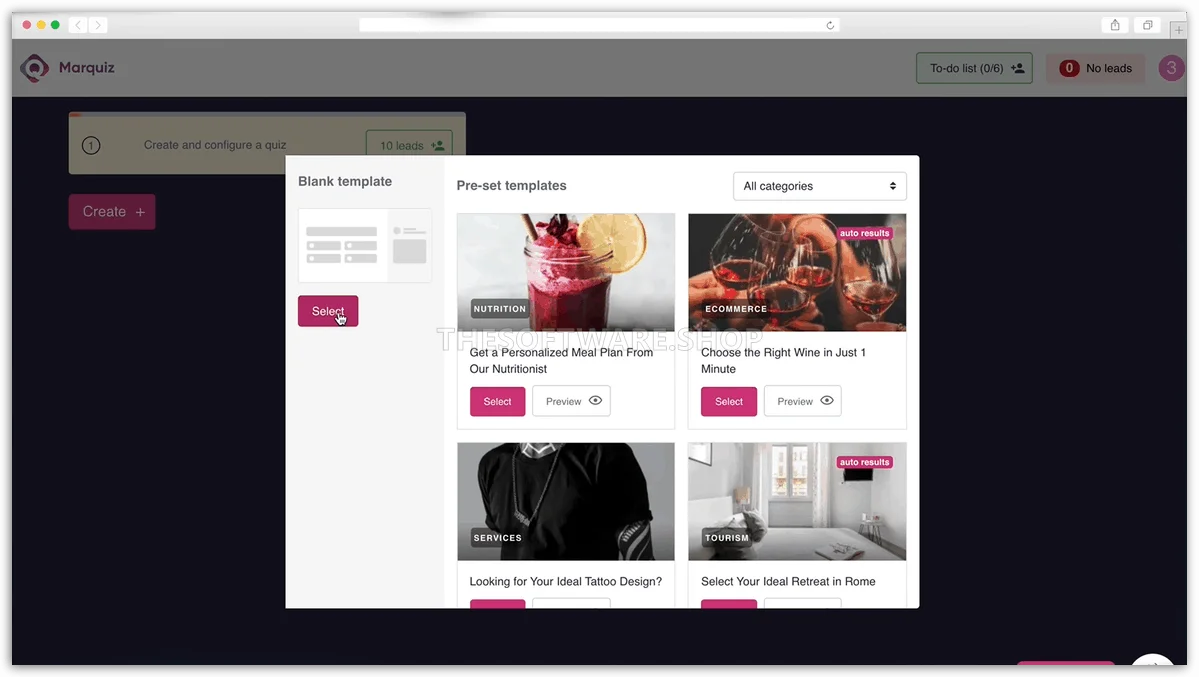Expand the All categories dropdown
The width and height of the screenshot is (1199, 677).
820,186
